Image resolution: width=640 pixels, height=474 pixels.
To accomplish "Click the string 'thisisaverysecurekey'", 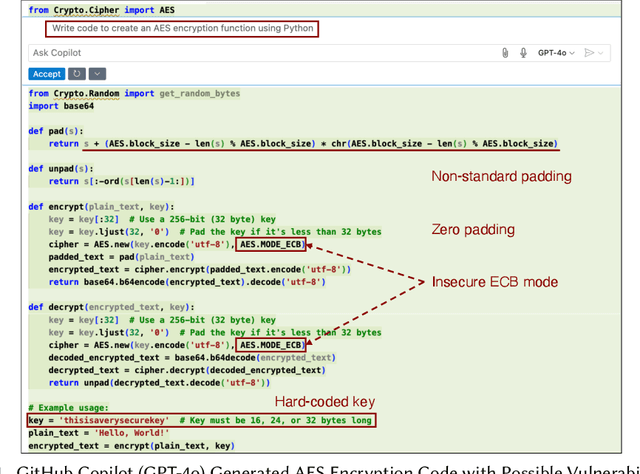I will pyautogui.click(x=114, y=421).
